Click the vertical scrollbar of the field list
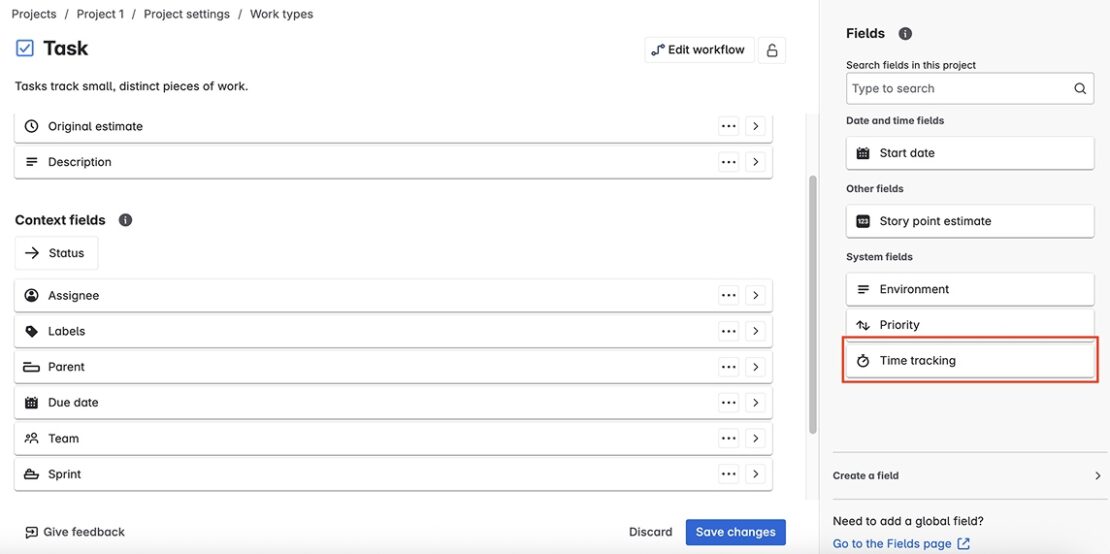 [x=813, y=304]
